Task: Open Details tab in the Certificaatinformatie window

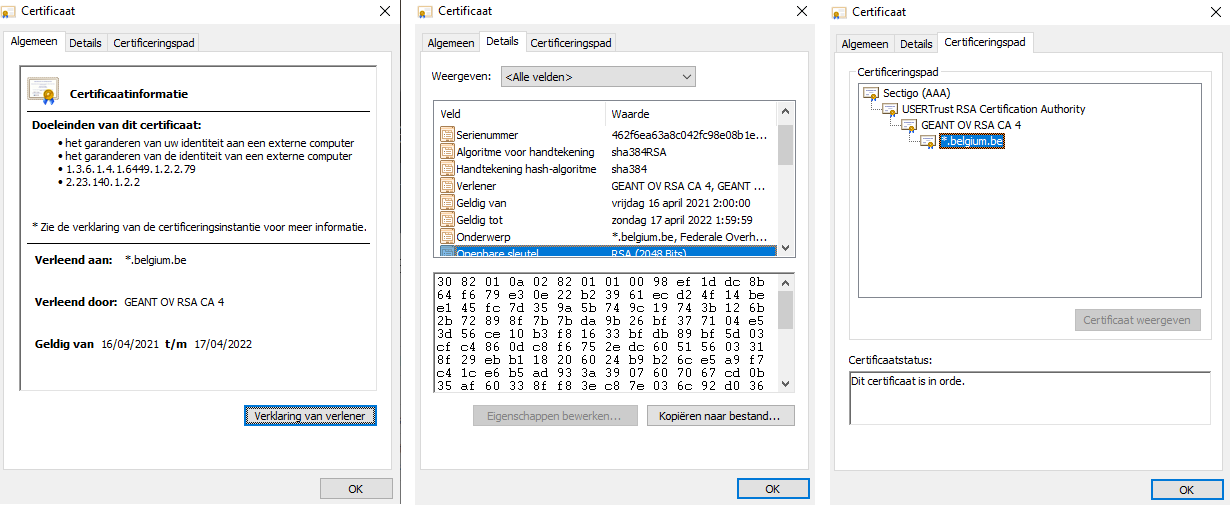Action: tap(85, 43)
